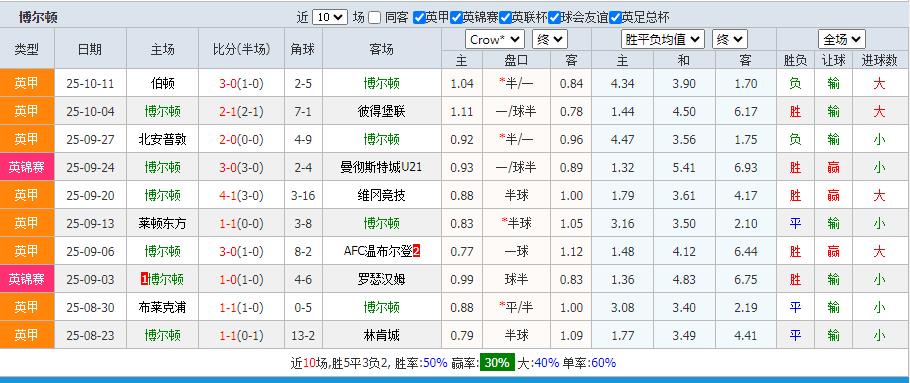Open AFC温布尔登 team link
This screenshot has height=383, width=910.
(x=377, y=252)
